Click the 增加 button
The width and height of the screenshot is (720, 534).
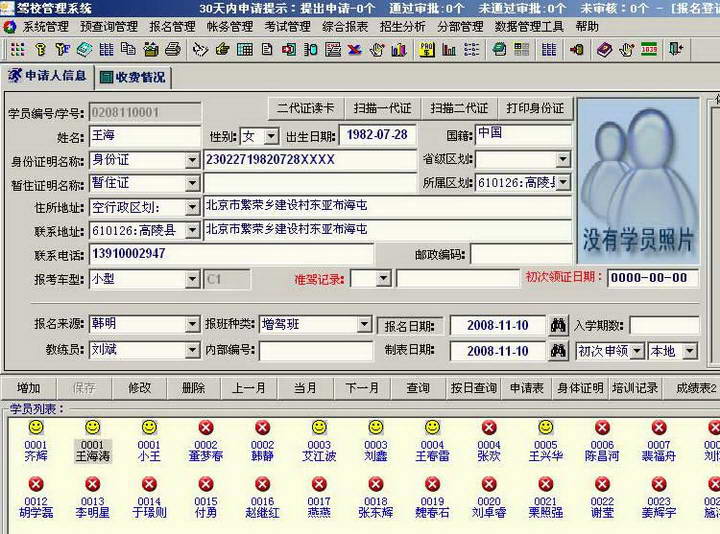point(28,388)
